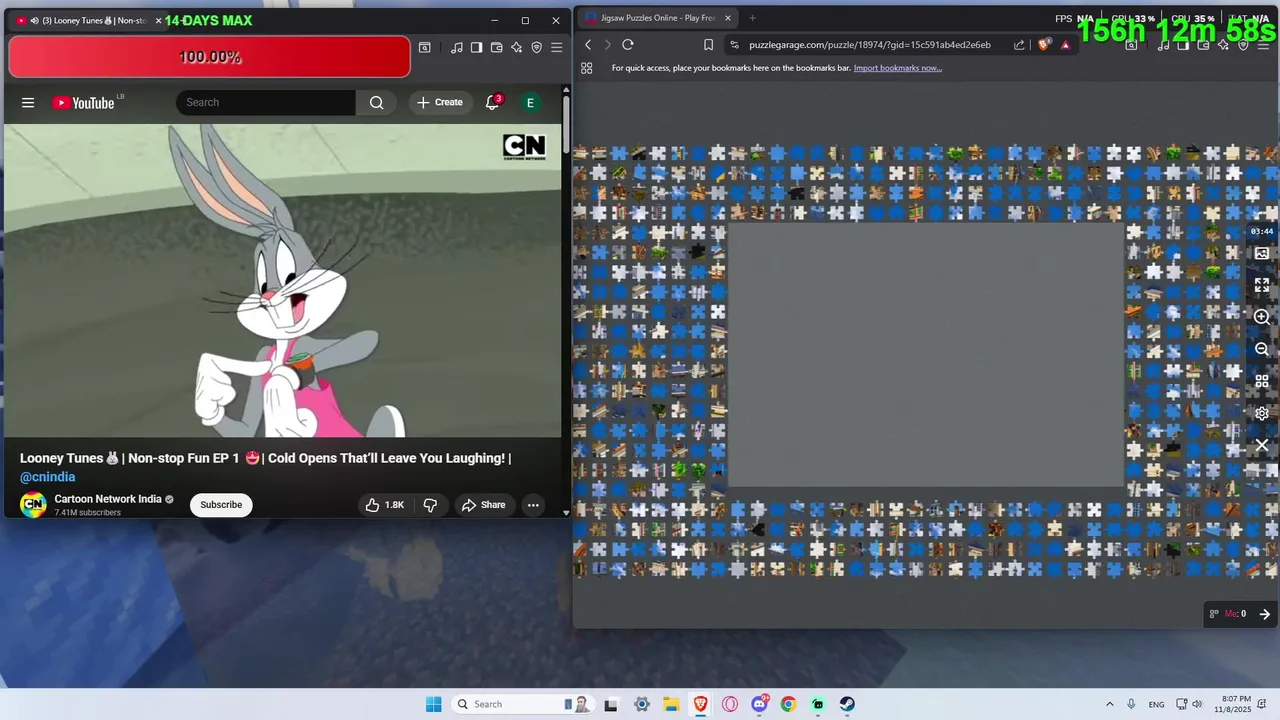Show hidden system tray icons
The height and width of the screenshot is (720, 1280).
[1109, 704]
